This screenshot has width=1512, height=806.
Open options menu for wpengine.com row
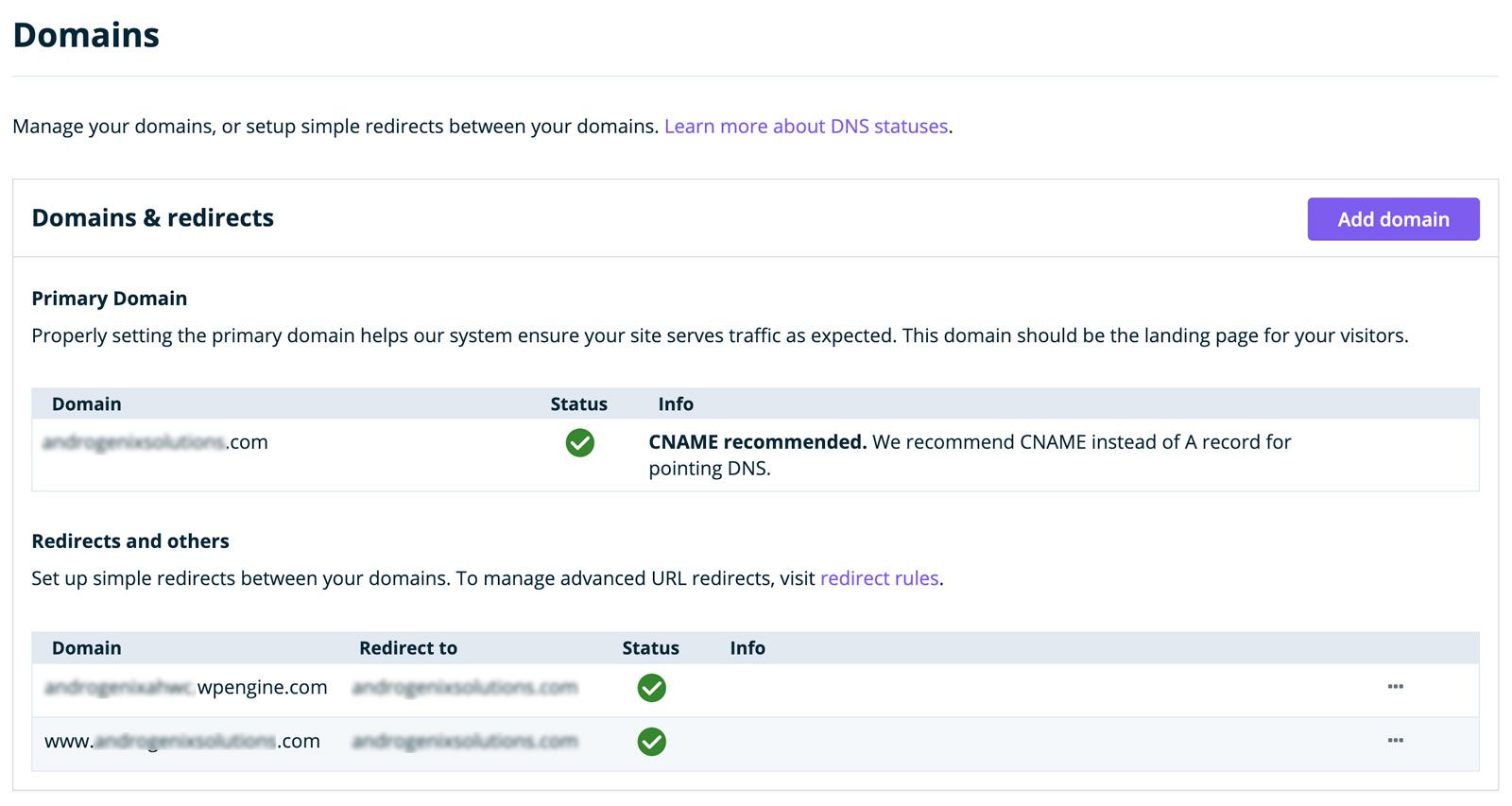pos(1395,687)
